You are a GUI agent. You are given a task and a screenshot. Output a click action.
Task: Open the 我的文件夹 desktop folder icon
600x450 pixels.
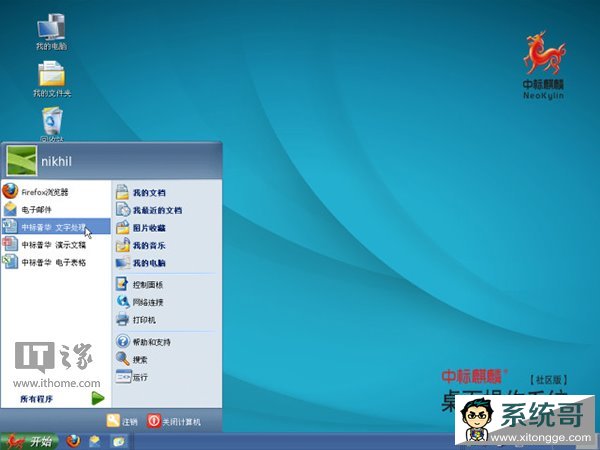point(52,79)
